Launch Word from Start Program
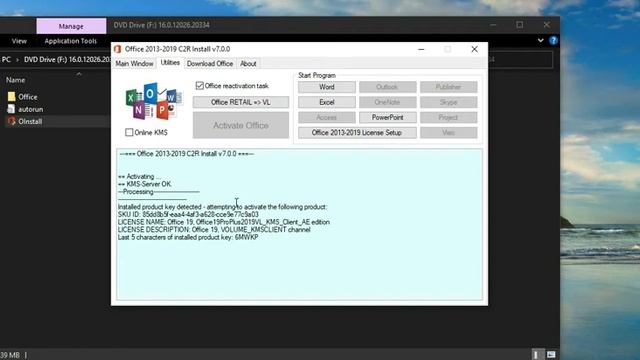The height and width of the screenshot is (360, 640). [327, 87]
